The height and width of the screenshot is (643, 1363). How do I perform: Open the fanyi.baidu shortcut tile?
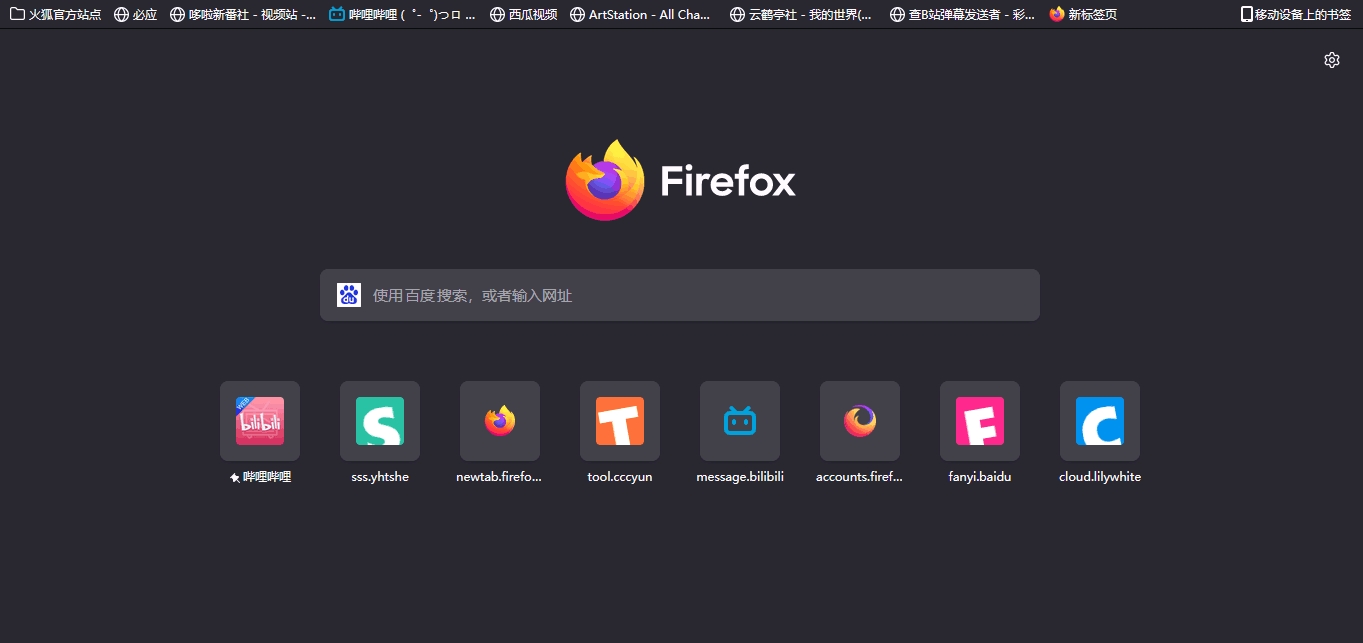point(980,421)
